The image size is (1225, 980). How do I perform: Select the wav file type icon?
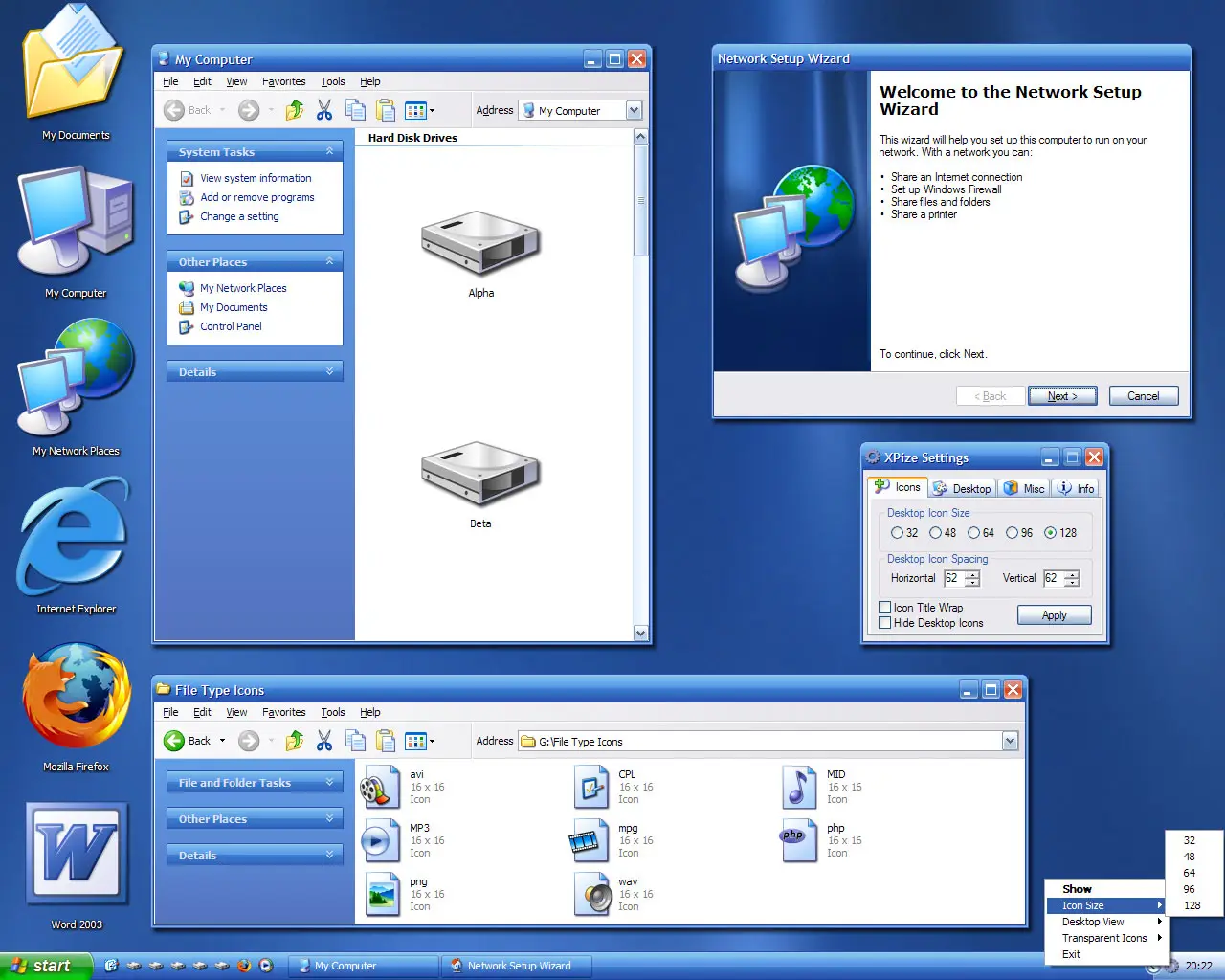point(593,894)
